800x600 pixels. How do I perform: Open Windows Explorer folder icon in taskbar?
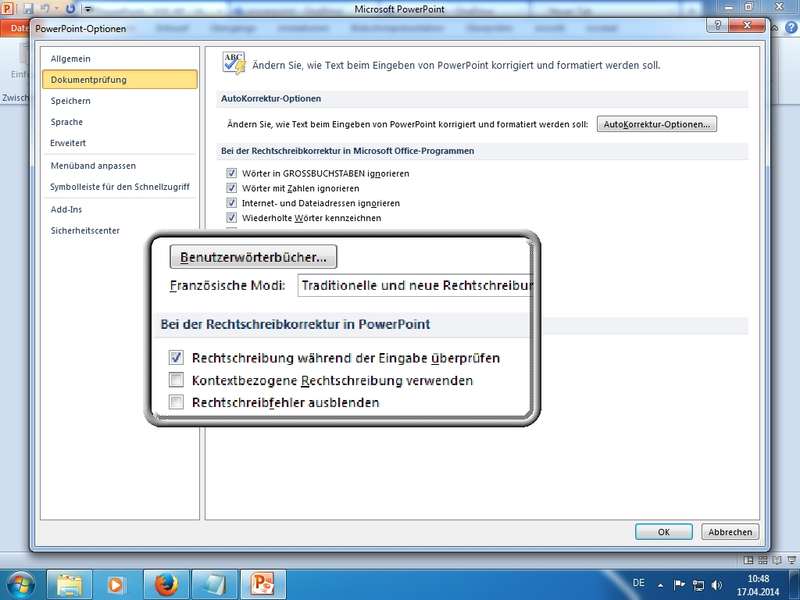[x=69, y=584]
